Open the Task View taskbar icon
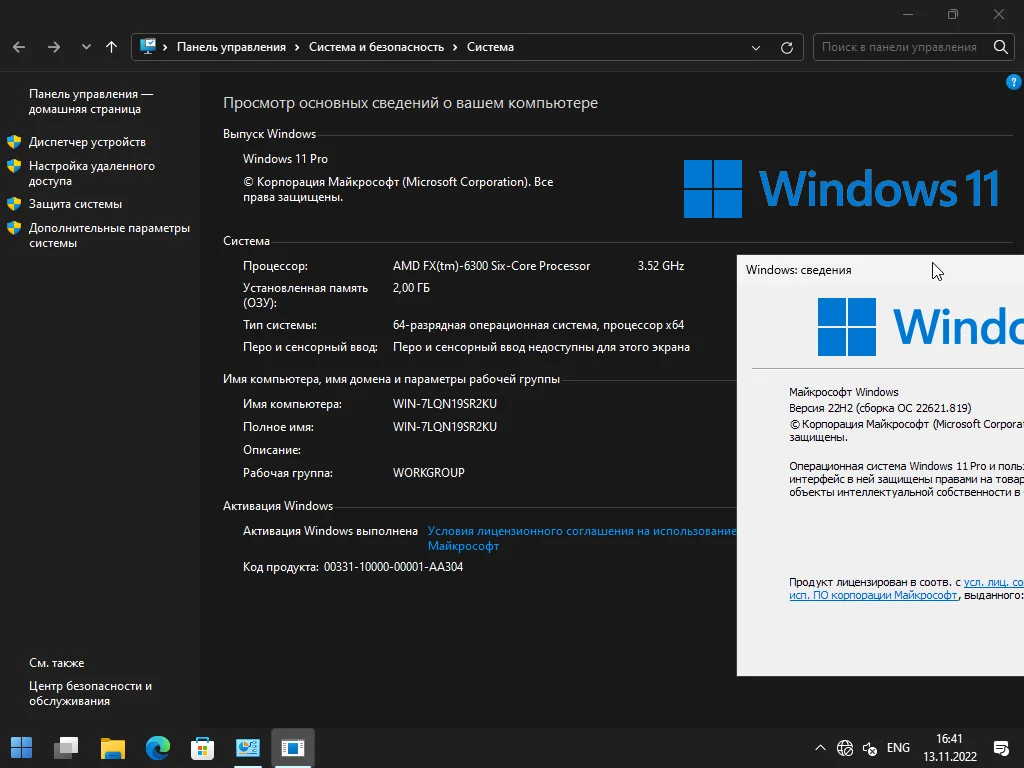This screenshot has height=768, width=1024. coord(67,747)
